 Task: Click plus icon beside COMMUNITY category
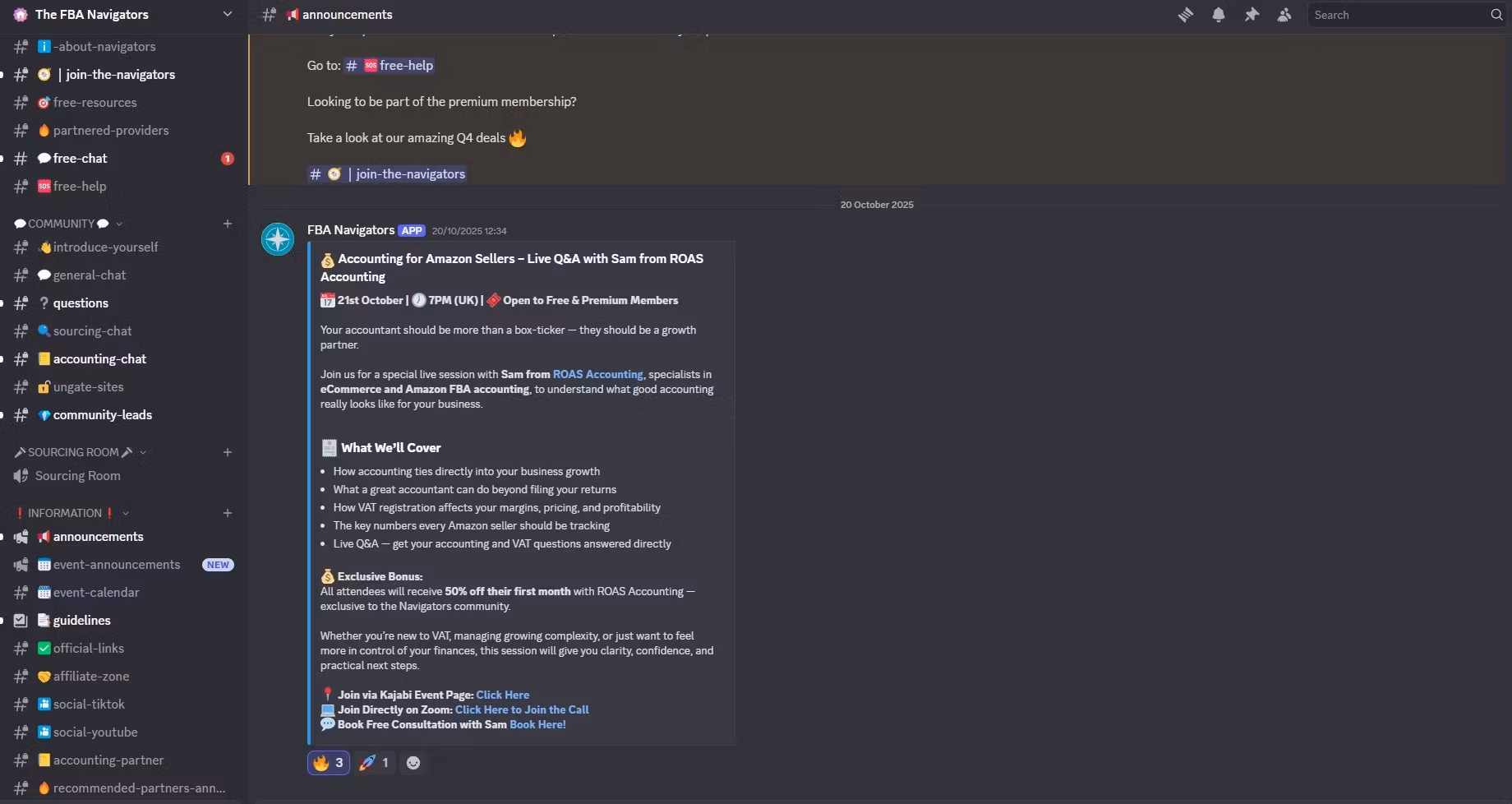click(228, 224)
